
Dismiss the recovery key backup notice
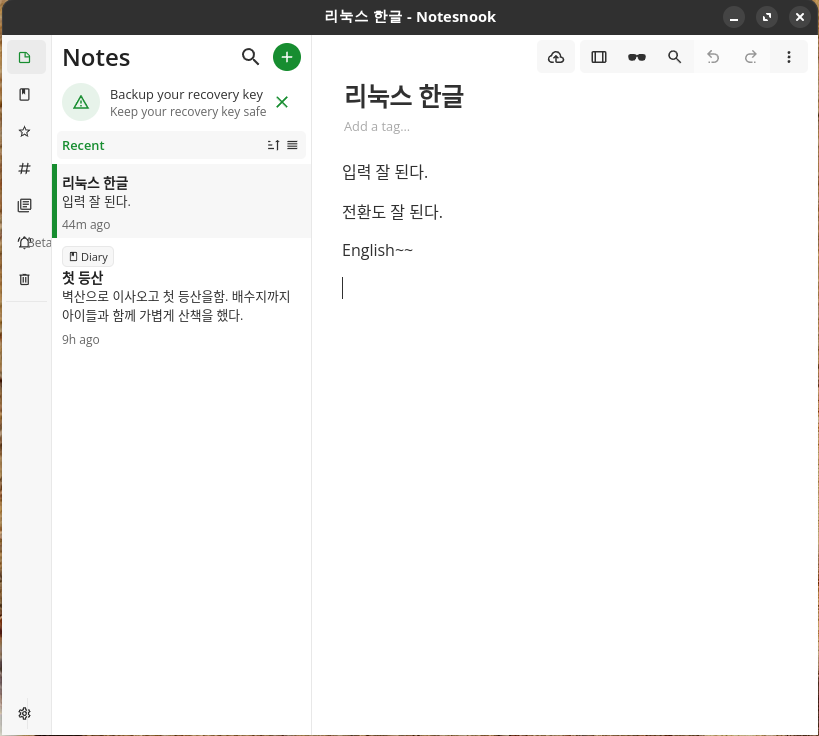click(282, 102)
